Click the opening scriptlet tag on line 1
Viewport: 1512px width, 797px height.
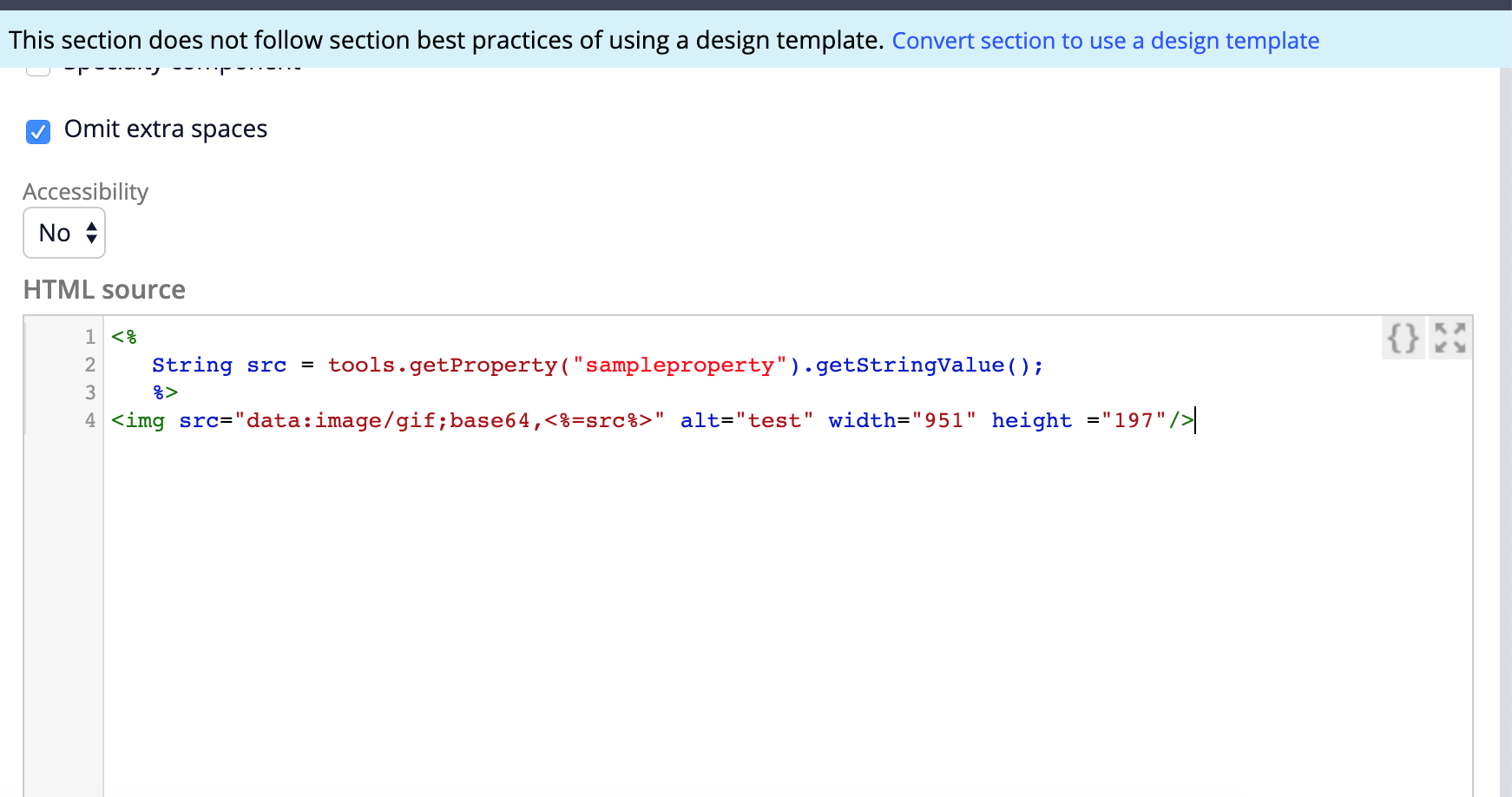122,337
